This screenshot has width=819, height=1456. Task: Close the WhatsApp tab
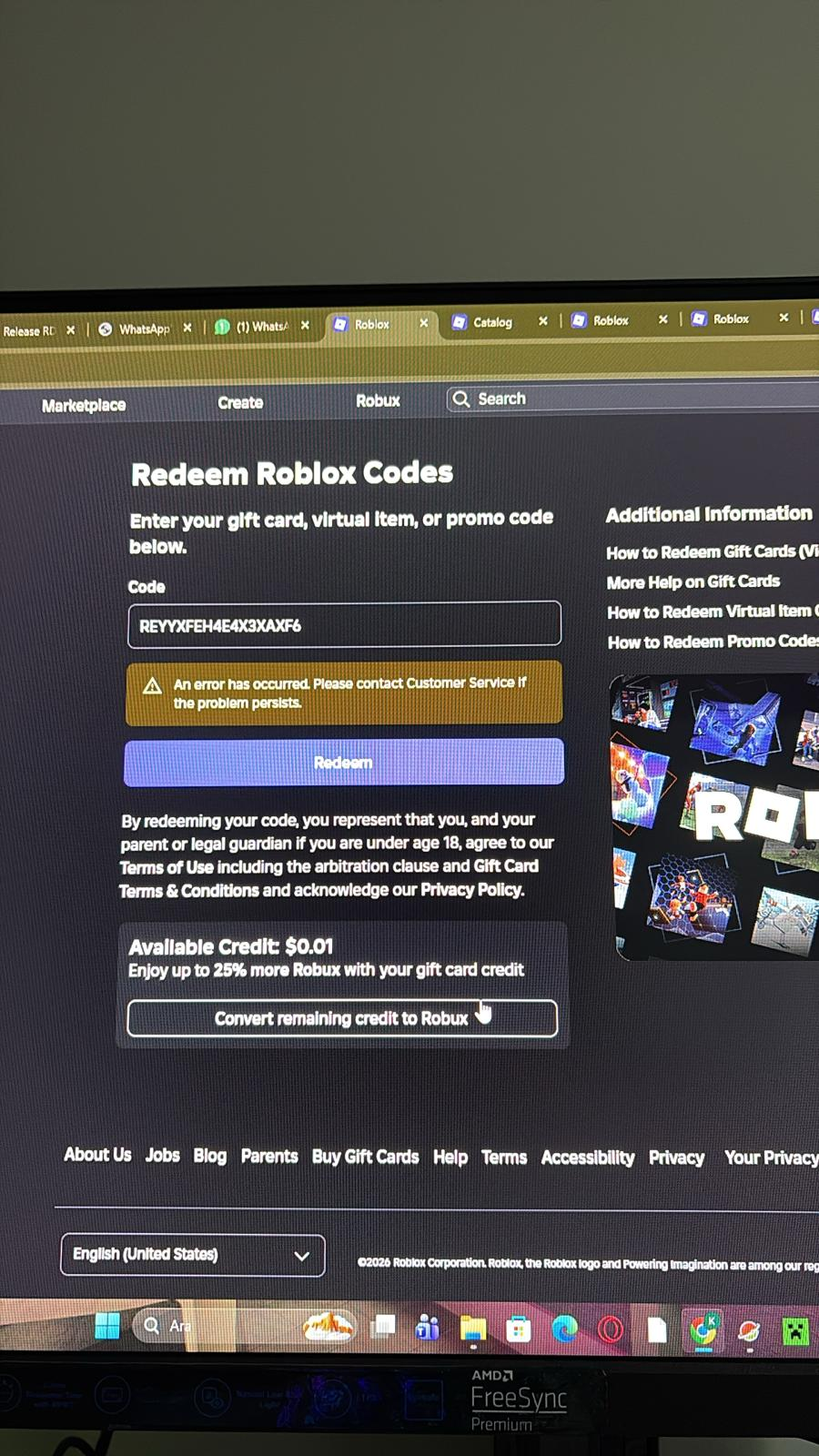pyautogui.click(x=187, y=328)
